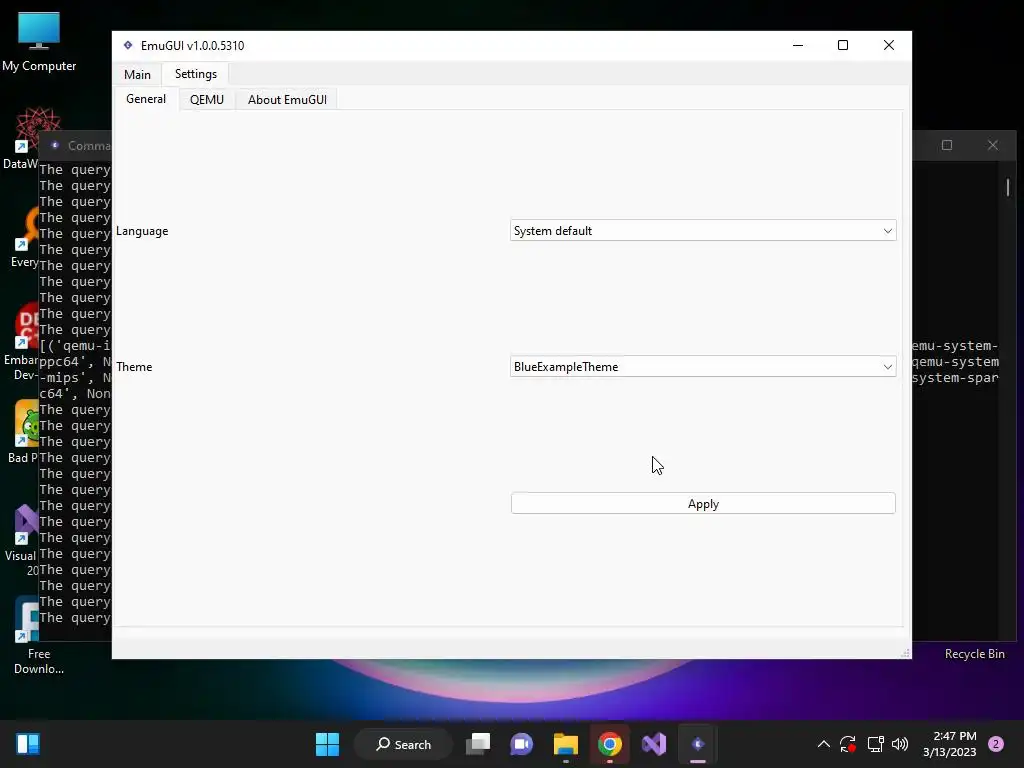Image resolution: width=1024 pixels, height=768 pixels.
Task: Select the Embarcadero Dev-C++ desktop shortcut
Action: click(x=21, y=341)
